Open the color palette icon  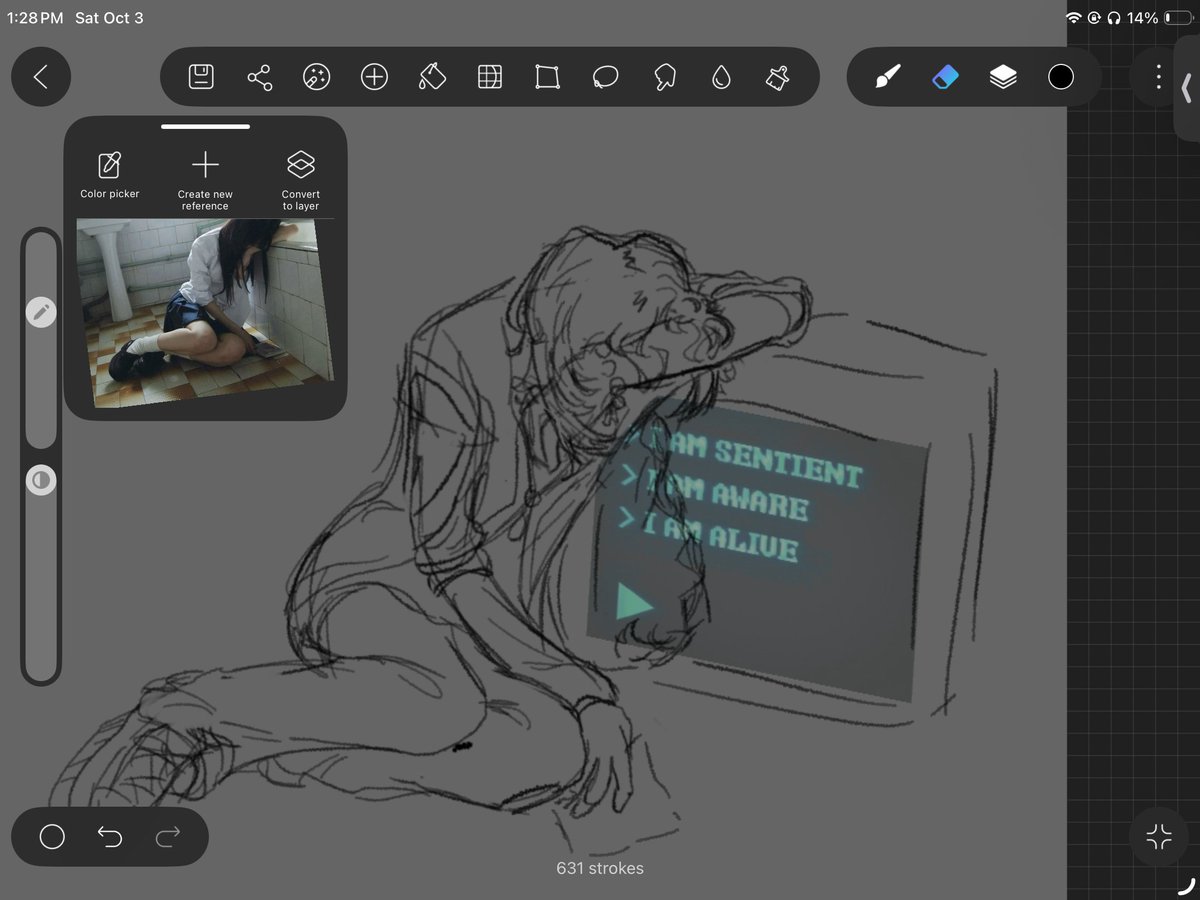(316, 77)
